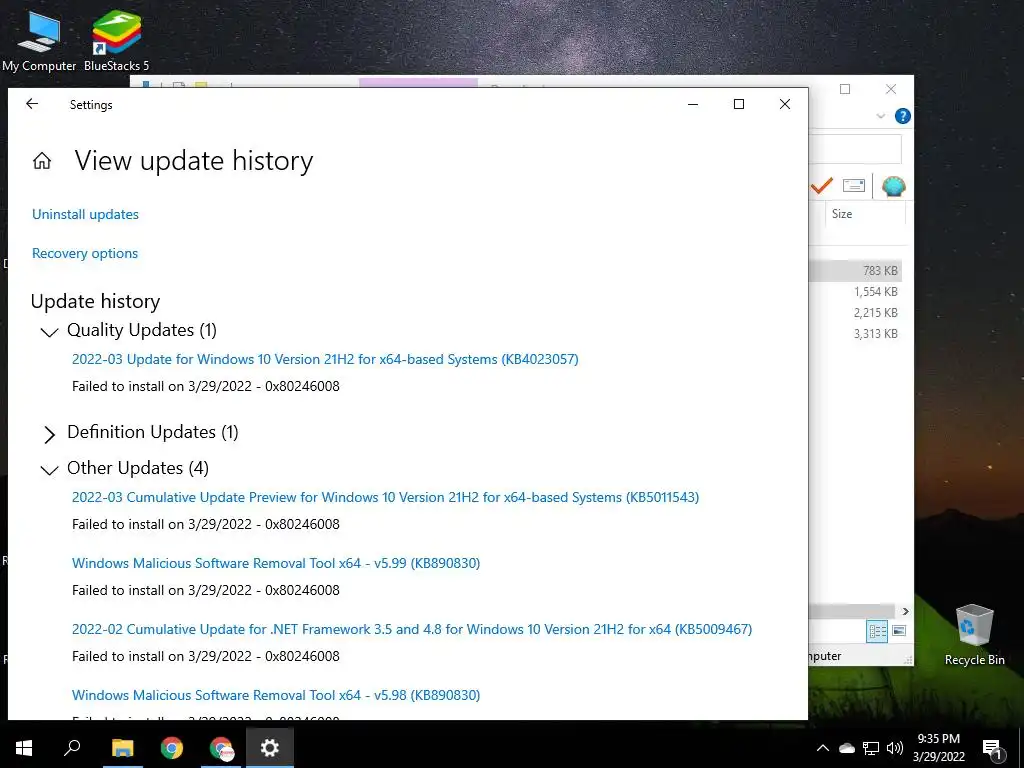1024x768 pixels.
Task: Open Malicious Software Removal Tool v5.98 link
Action: point(276,695)
